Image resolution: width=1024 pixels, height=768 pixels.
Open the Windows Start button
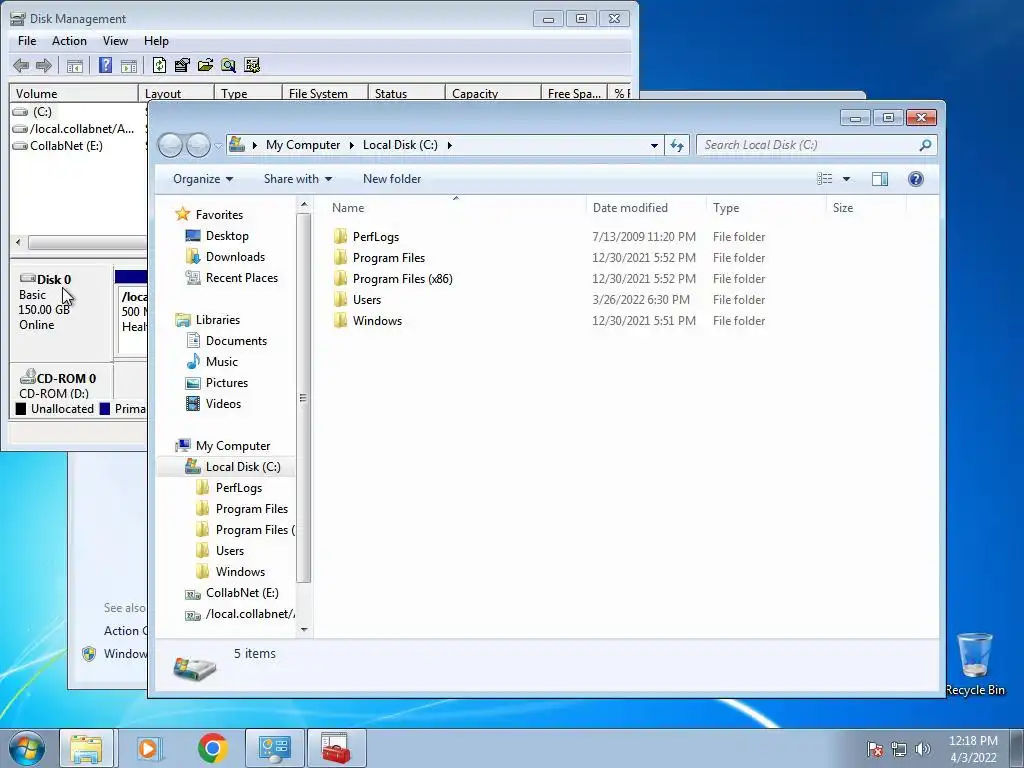[x=27, y=748]
